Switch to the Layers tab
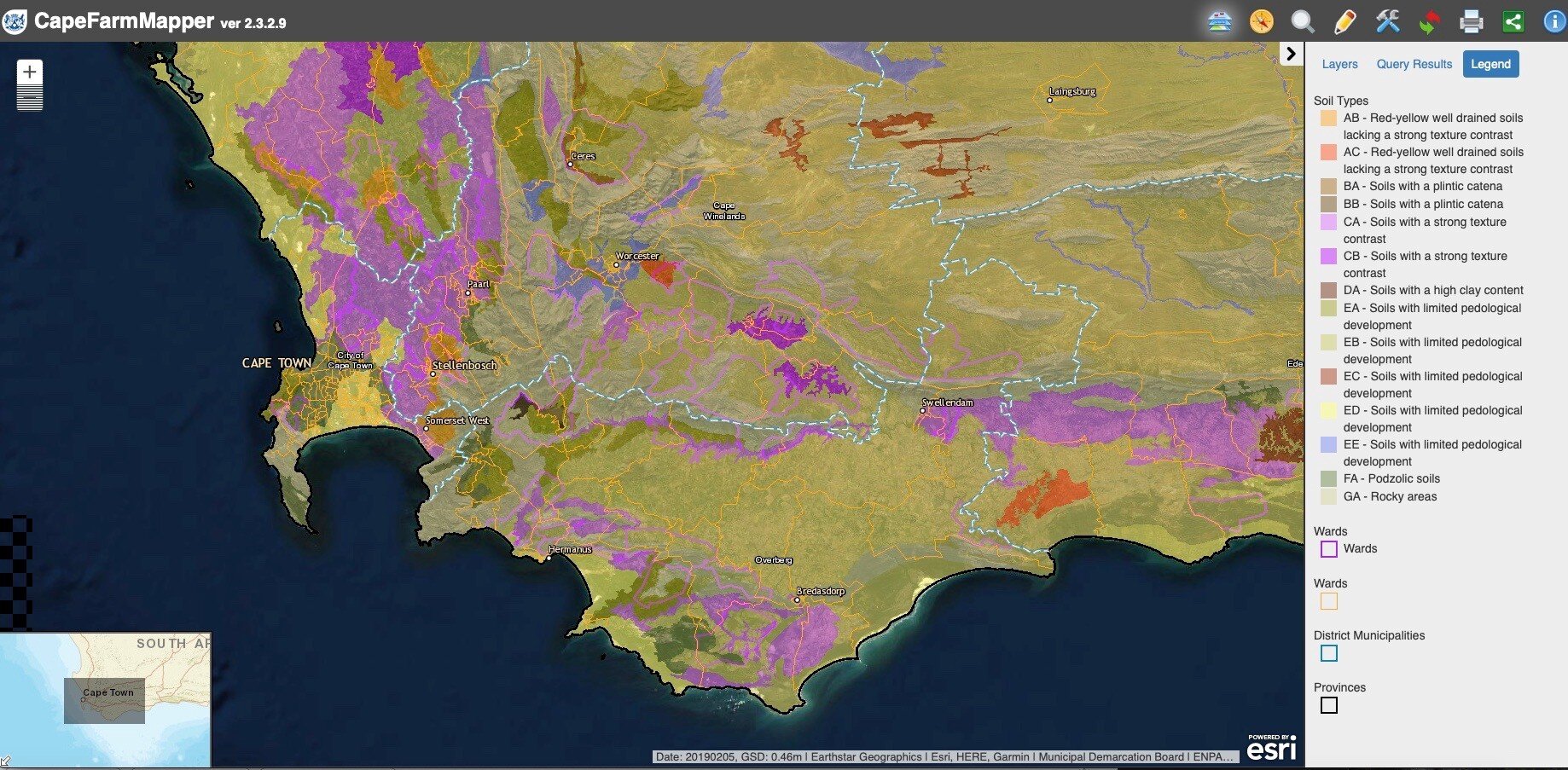 pyautogui.click(x=1339, y=64)
